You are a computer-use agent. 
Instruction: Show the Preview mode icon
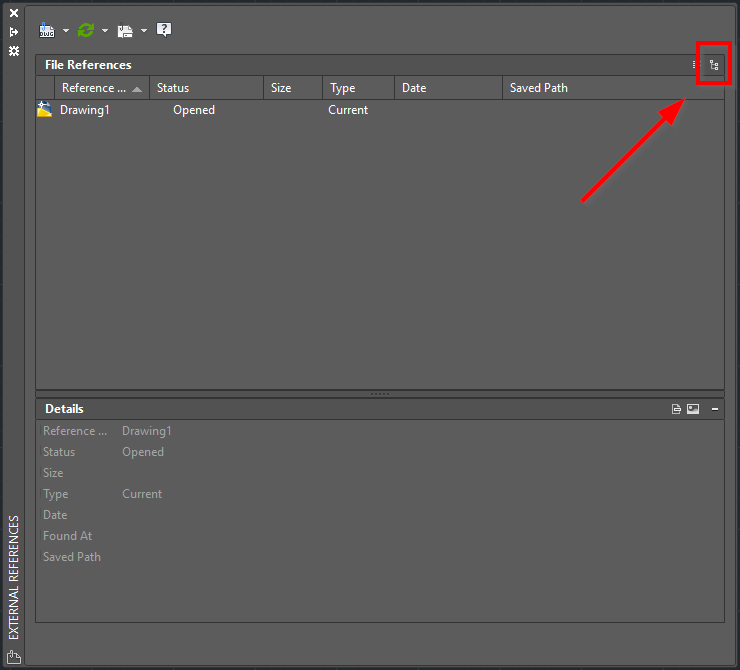(x=693, y=409)
